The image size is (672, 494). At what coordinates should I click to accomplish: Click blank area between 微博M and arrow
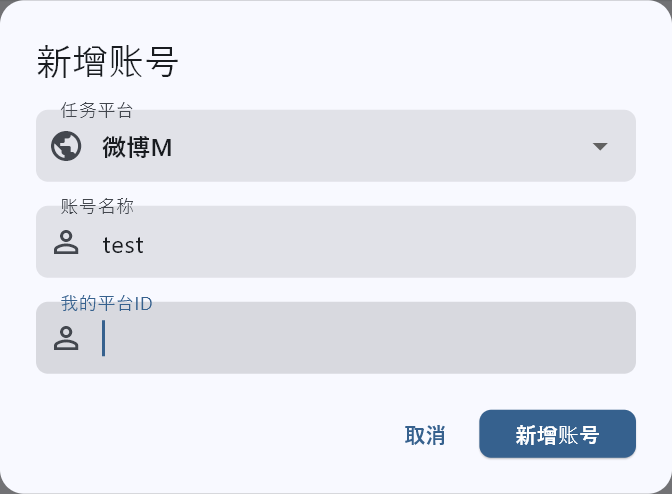coord(380,146)
